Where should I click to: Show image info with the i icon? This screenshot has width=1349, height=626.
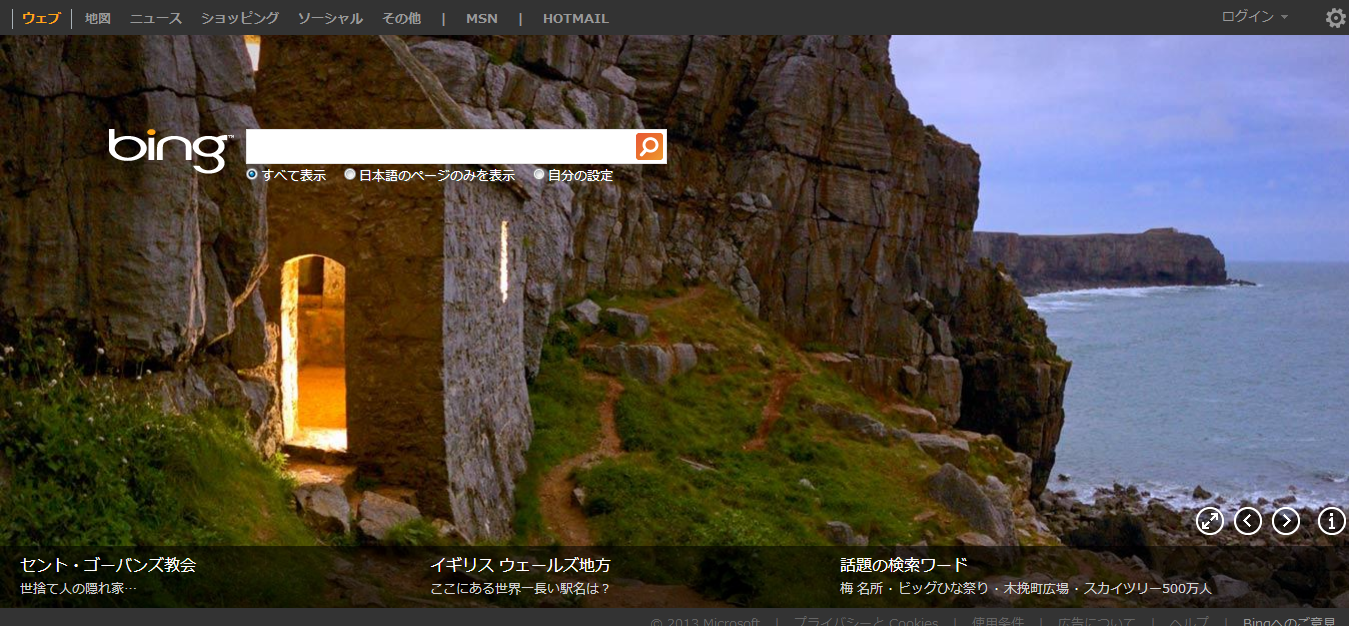click(x=1331, y=521)
